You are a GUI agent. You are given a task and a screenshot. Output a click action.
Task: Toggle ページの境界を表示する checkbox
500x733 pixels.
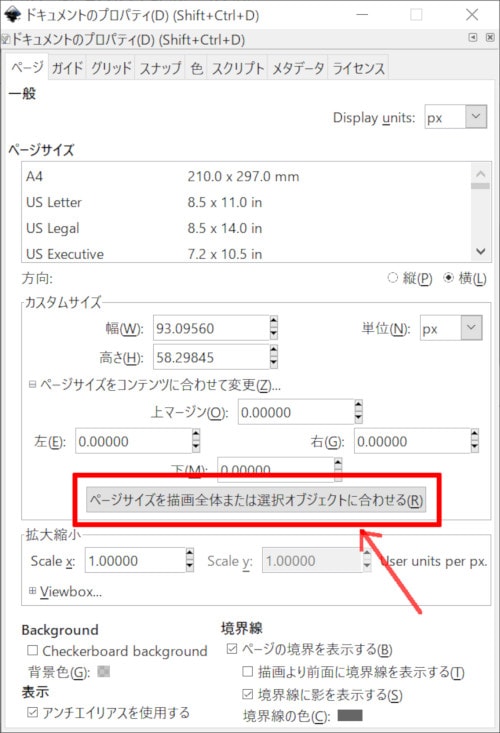(x=232, y=648)
